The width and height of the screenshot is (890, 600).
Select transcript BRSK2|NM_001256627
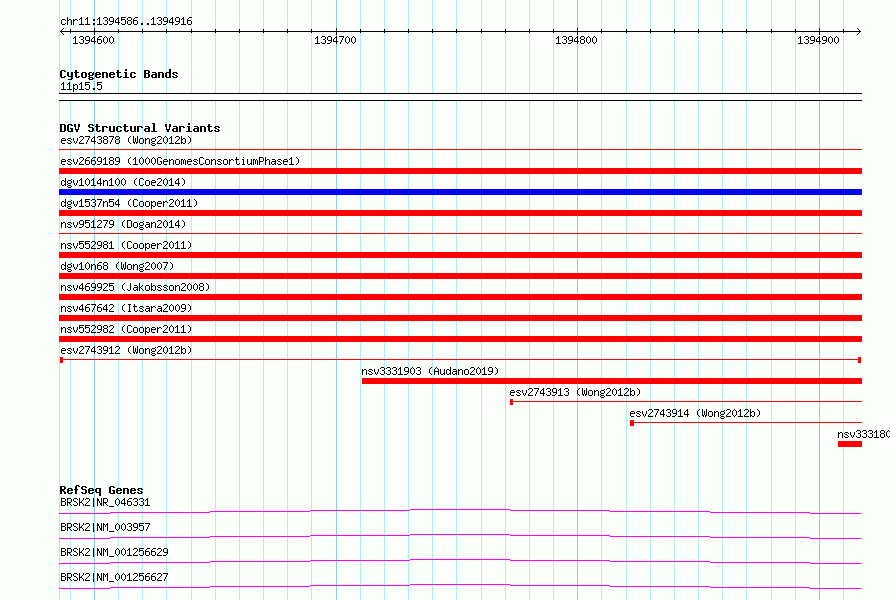(x=114, y=577)
